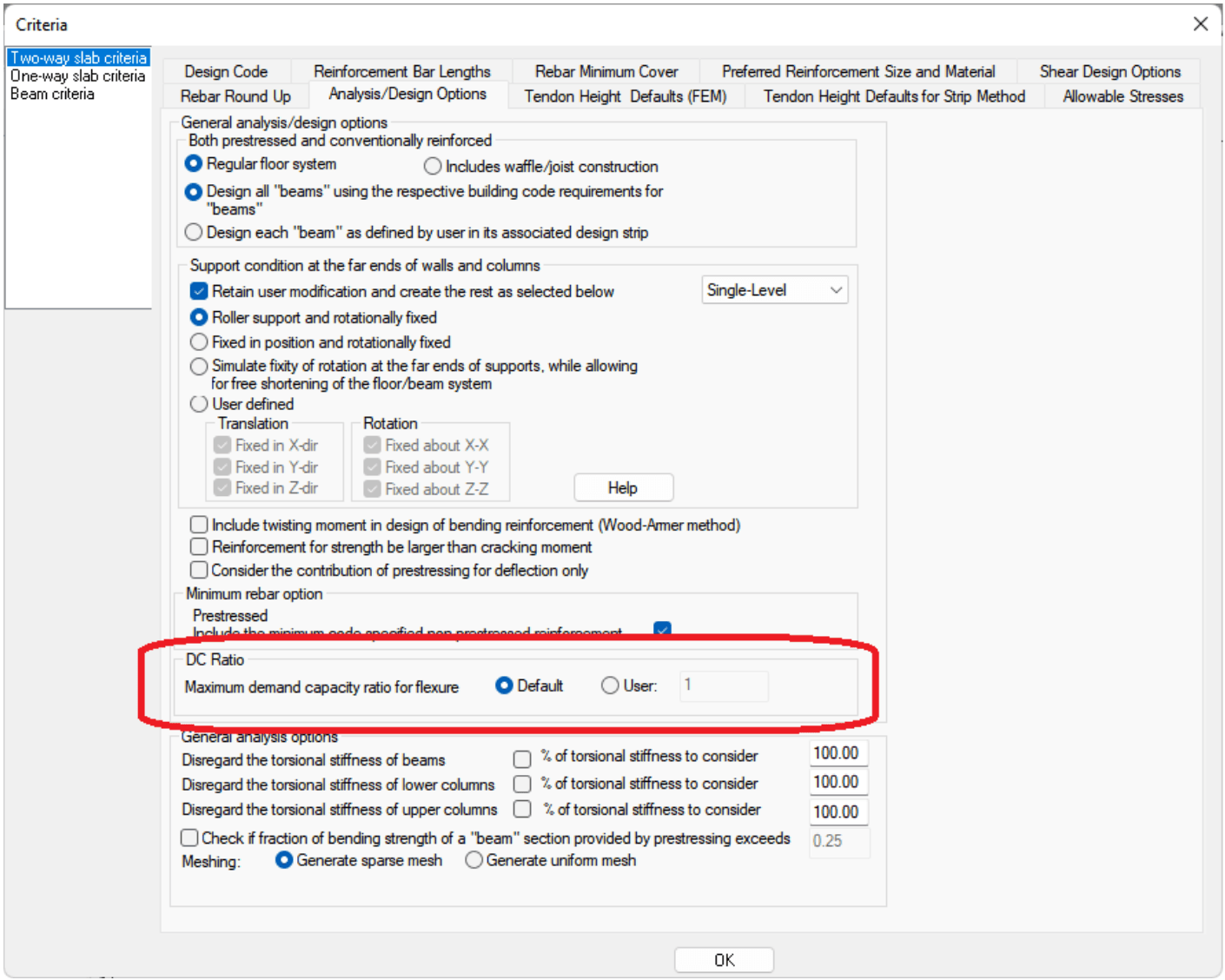Click the Help button
The width and height of the screenshot is (1225, 980).
tap(623, 488)
